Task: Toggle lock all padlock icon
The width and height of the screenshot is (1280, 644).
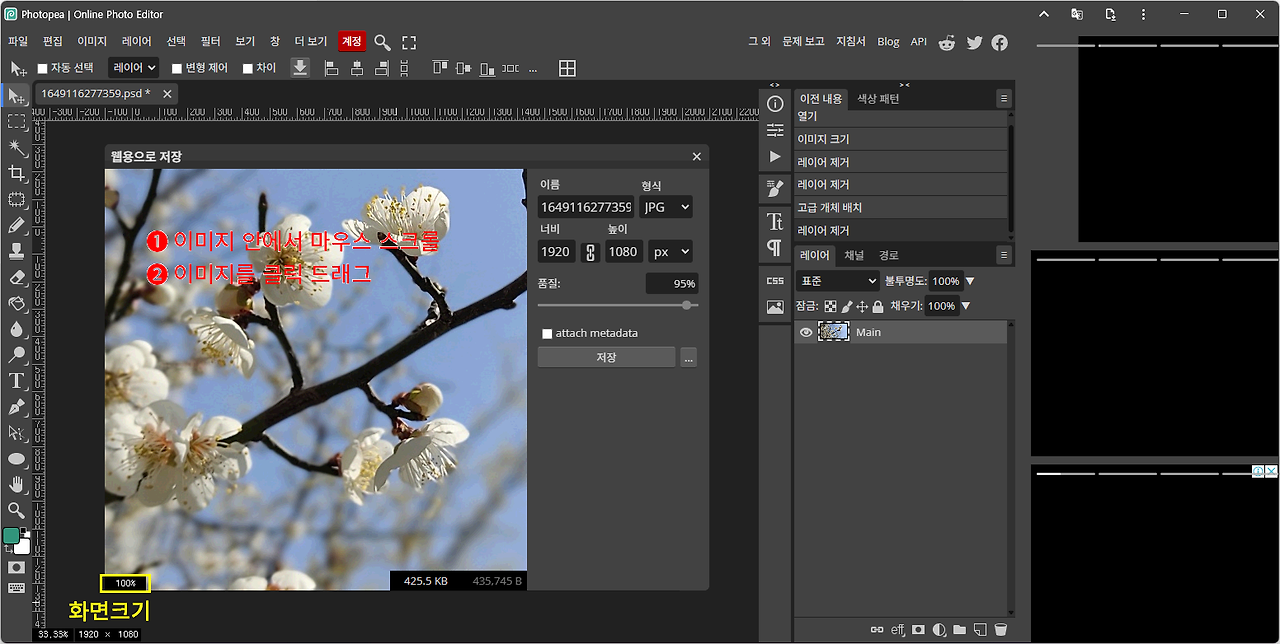Action: 878,306
